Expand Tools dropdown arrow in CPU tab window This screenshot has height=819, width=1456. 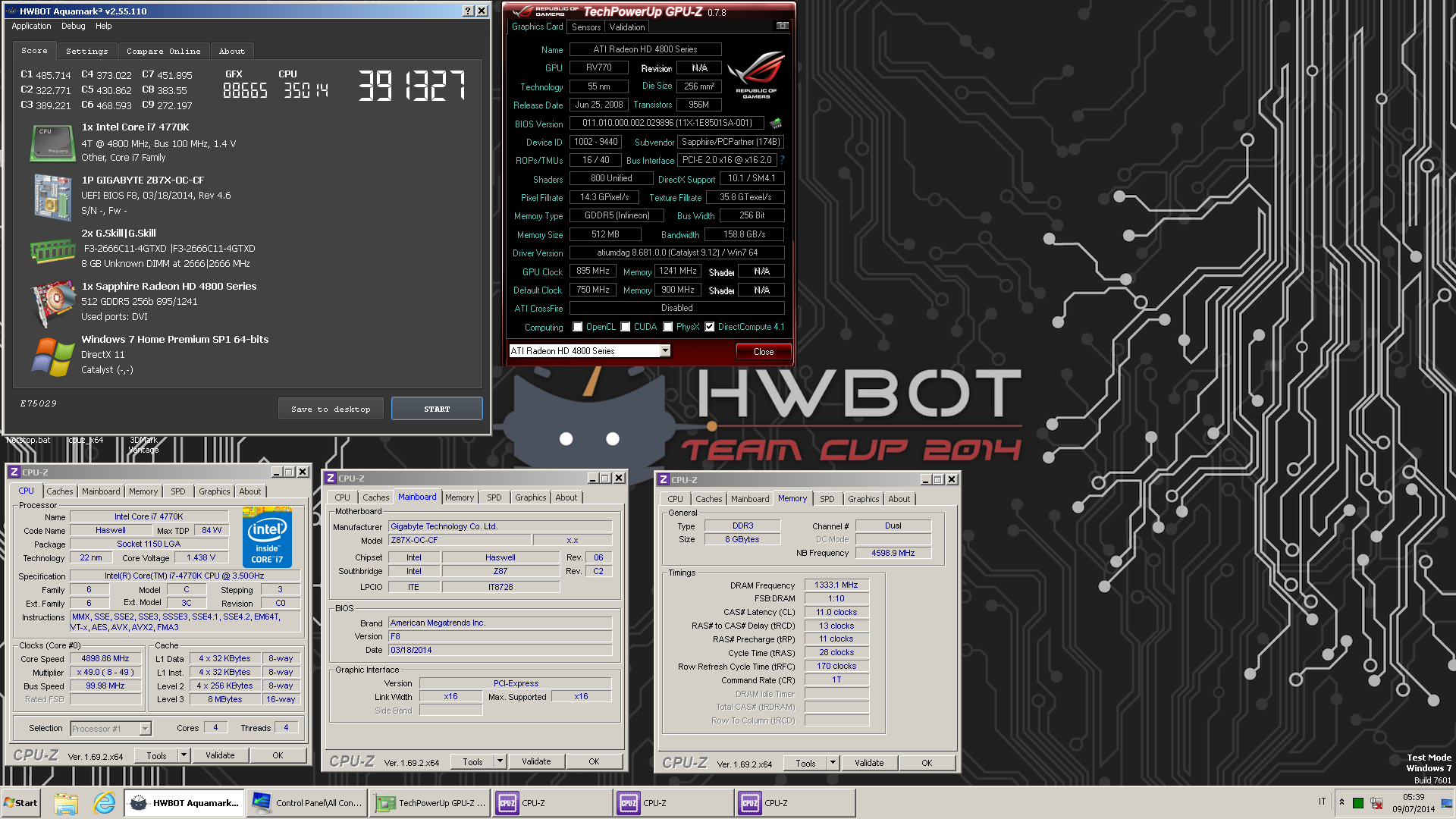[x=183, y=755]
